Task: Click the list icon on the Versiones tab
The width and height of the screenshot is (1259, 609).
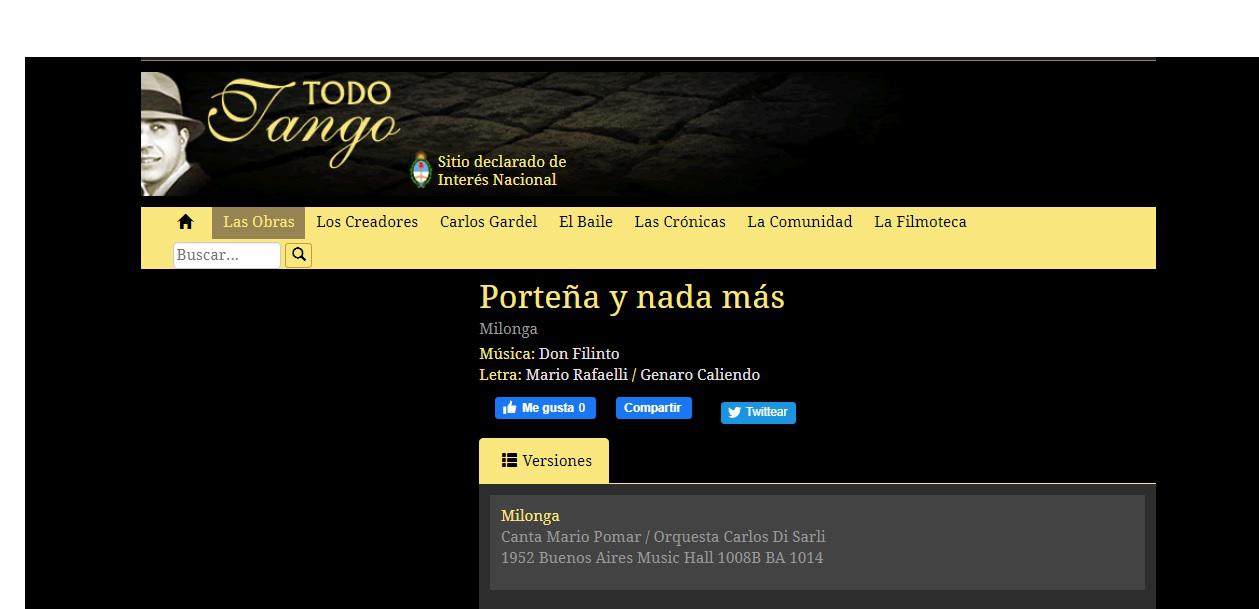Action: coord(510,460)
